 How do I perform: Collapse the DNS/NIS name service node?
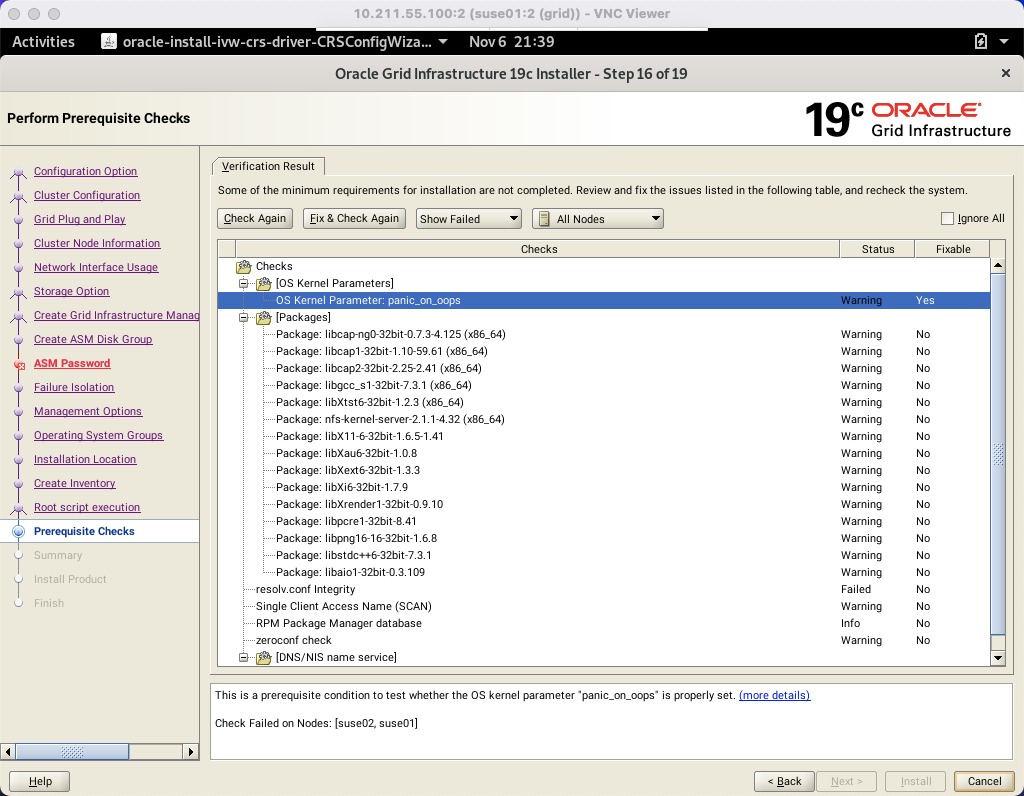244,658
